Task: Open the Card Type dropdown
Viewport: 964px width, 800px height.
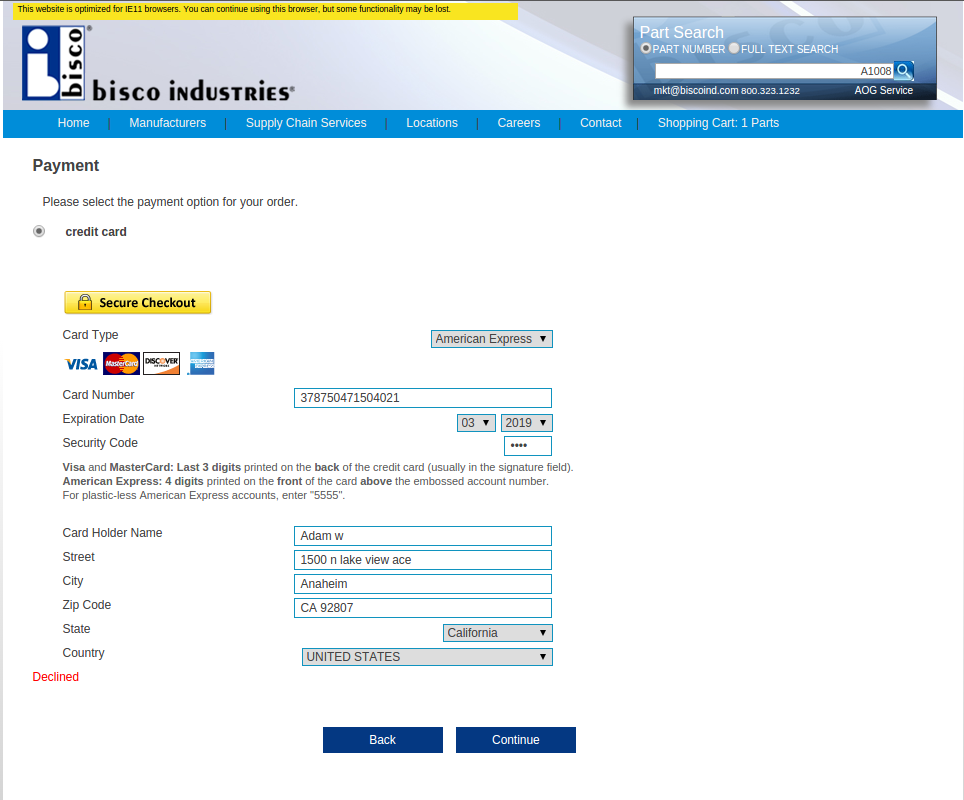Action: [492, 339]
